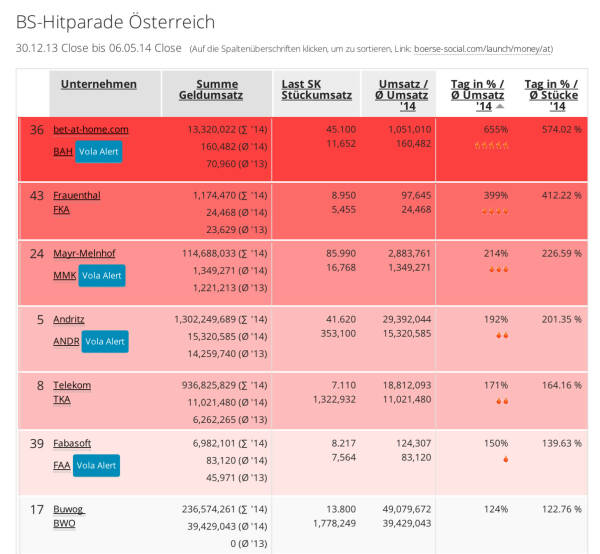Sort by Tag in % / Ø Stücke '14

553,94
